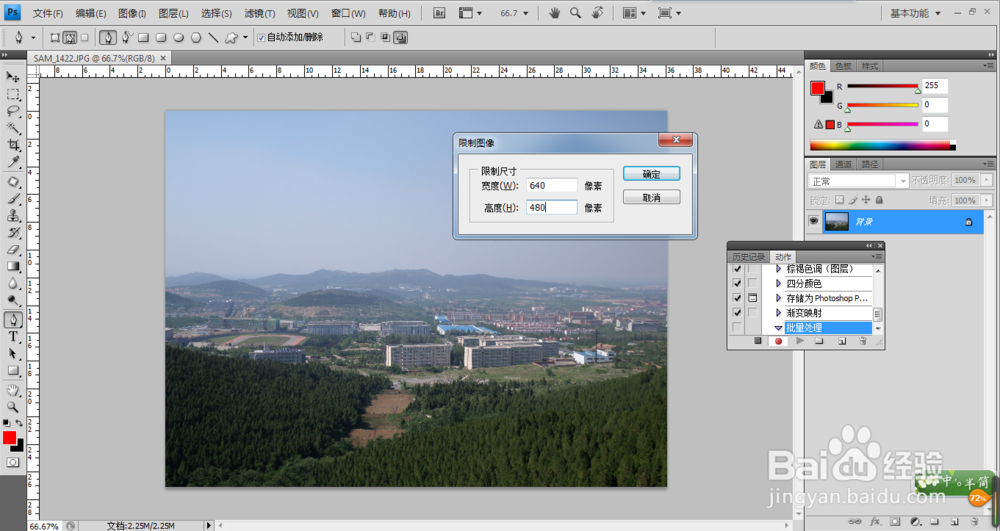Viewport: 1000px width, 531px height.
Task: Expand the 存储为 Photoshop P... action
Action: coord(778,298)
